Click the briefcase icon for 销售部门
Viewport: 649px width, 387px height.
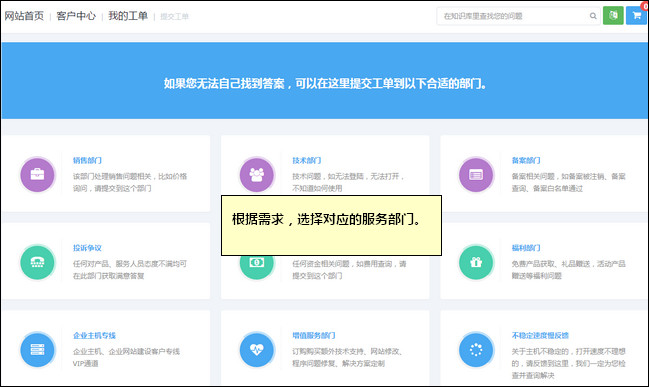(37, 175)
